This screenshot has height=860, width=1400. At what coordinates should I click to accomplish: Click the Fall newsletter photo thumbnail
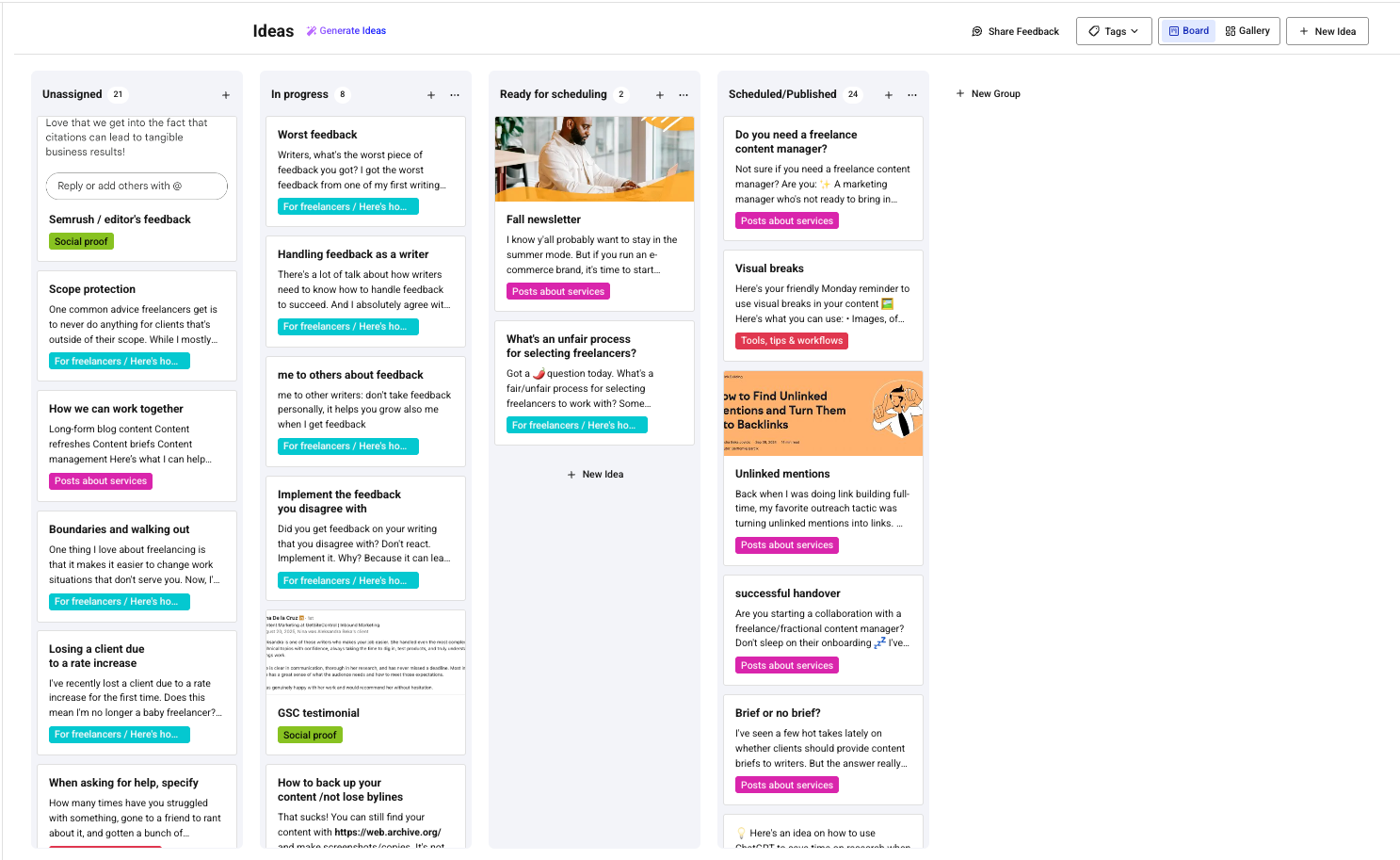click(x=594, y=159)
